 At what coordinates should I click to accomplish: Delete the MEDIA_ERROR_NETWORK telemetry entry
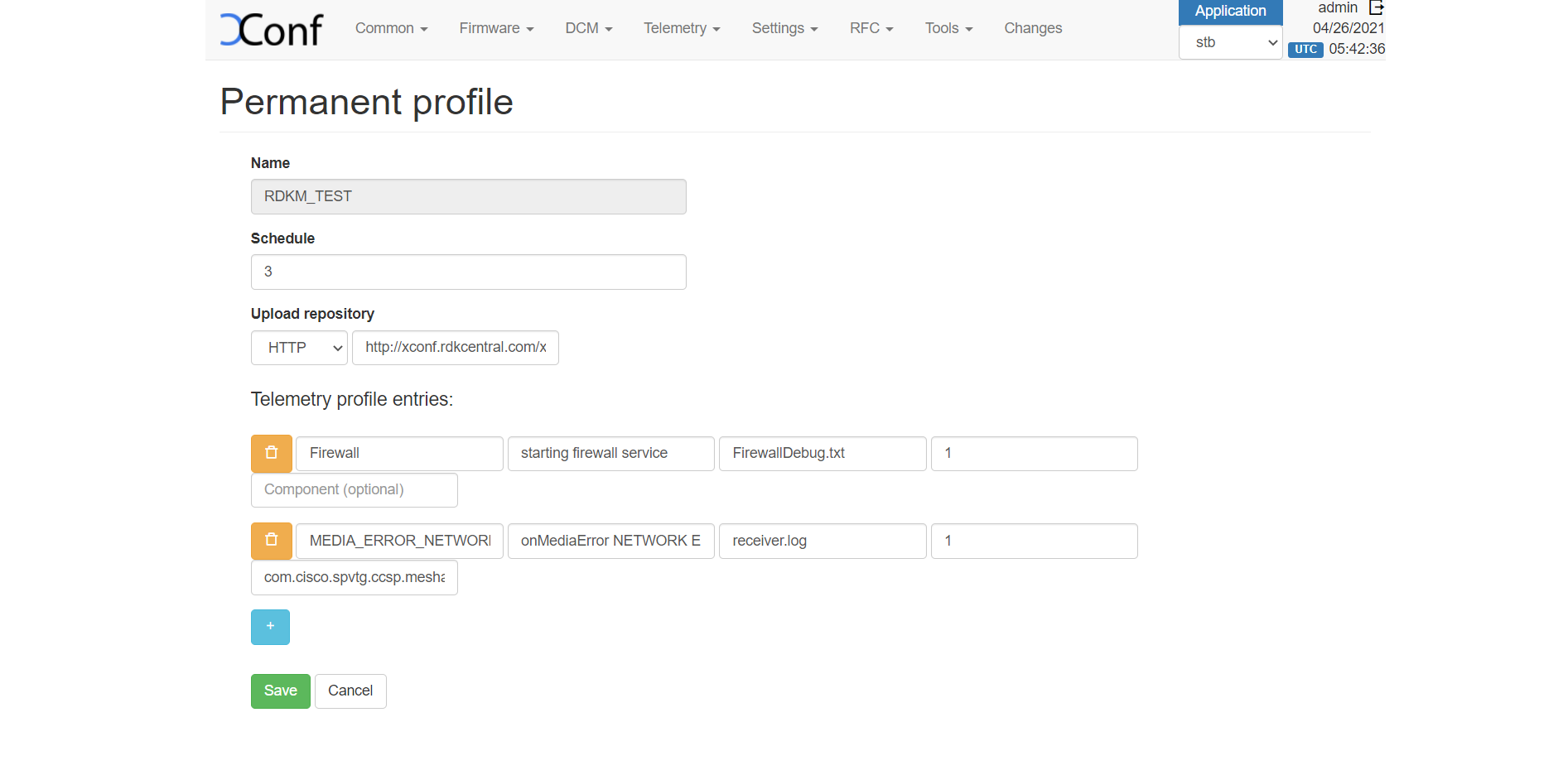[271, 541]
